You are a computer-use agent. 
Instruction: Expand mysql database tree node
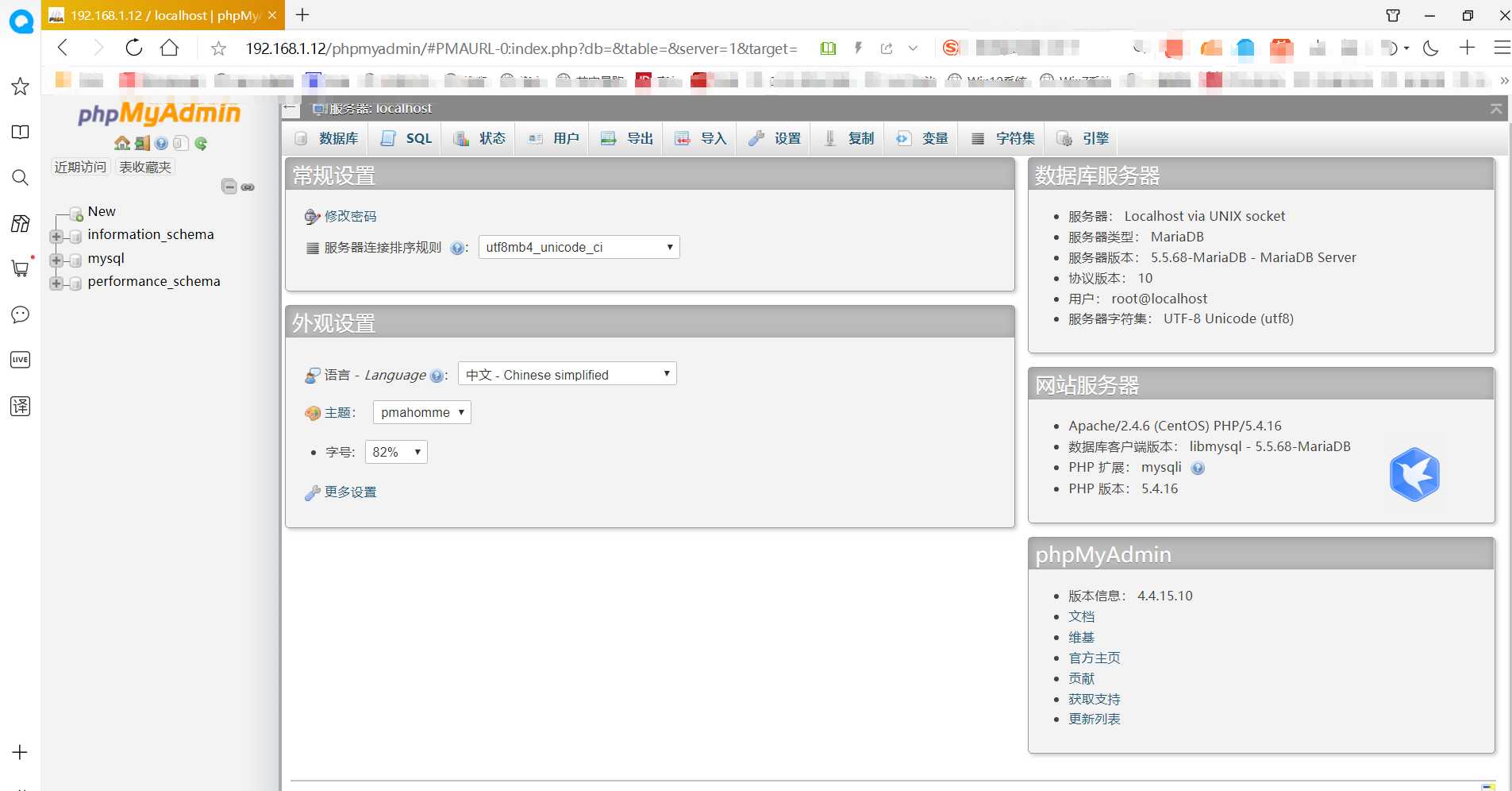[x=56, y=260]
